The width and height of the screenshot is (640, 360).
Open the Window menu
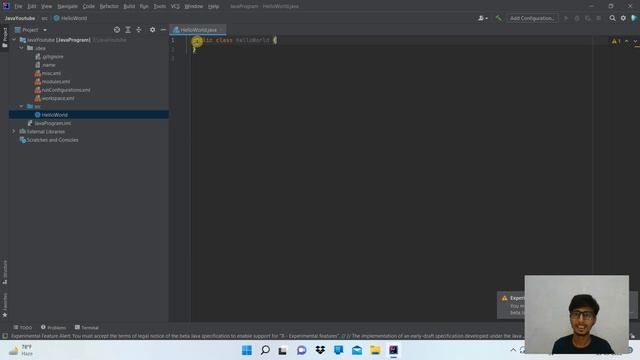[193, 6]
